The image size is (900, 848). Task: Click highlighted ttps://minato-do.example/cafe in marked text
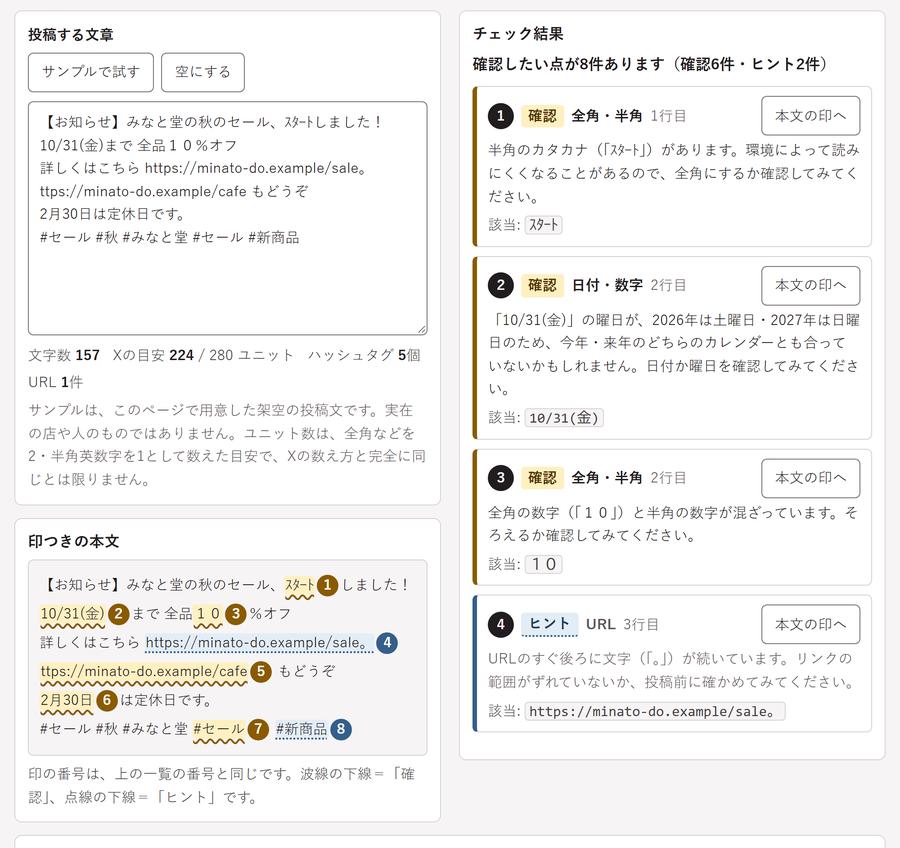143,671
